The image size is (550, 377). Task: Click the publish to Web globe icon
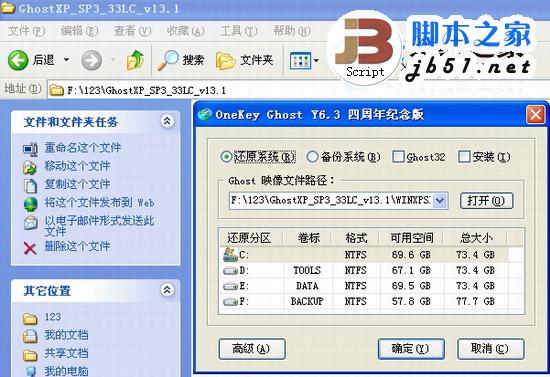point(31,204)
